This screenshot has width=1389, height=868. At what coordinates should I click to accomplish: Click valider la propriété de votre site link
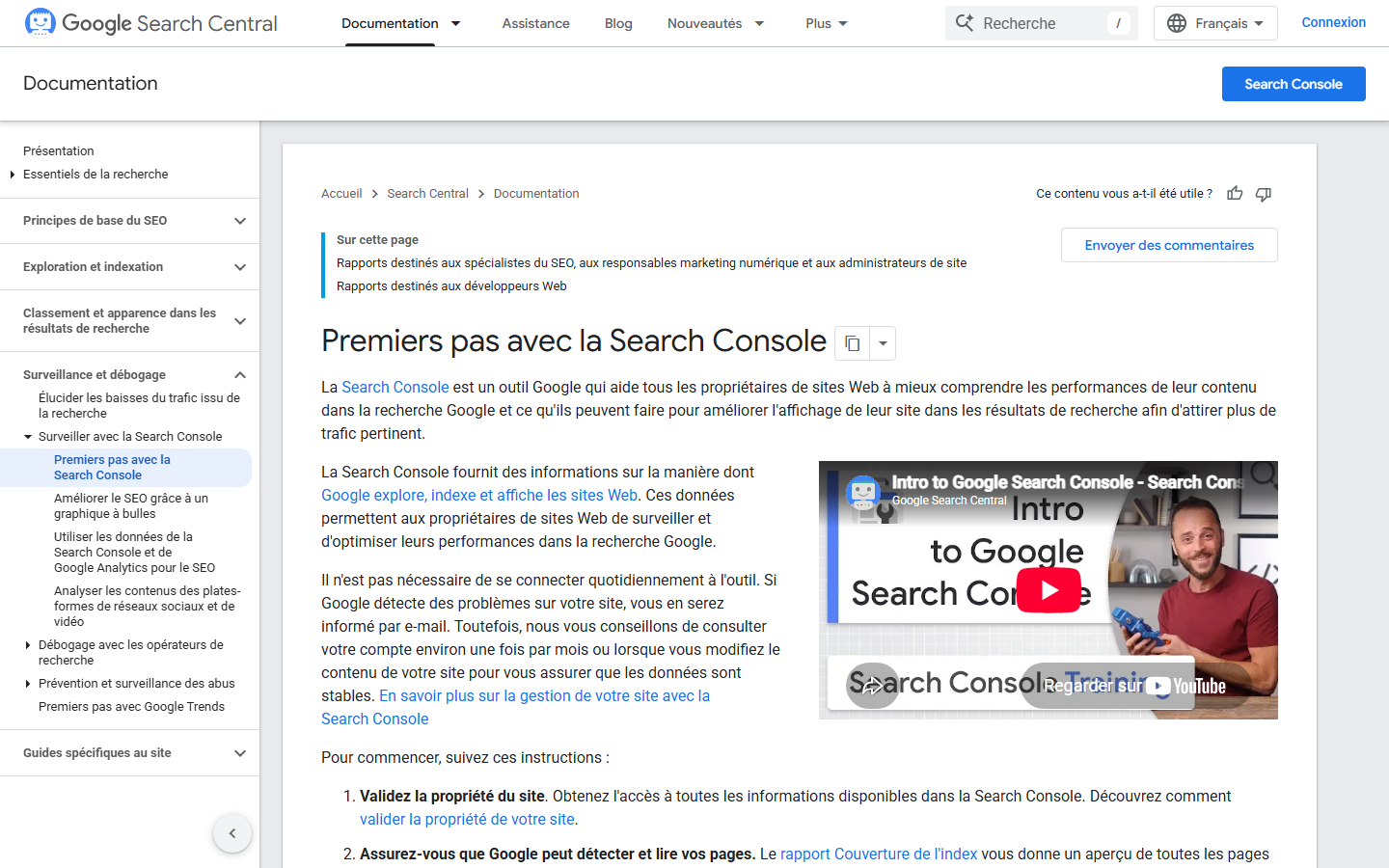point(467,819)
